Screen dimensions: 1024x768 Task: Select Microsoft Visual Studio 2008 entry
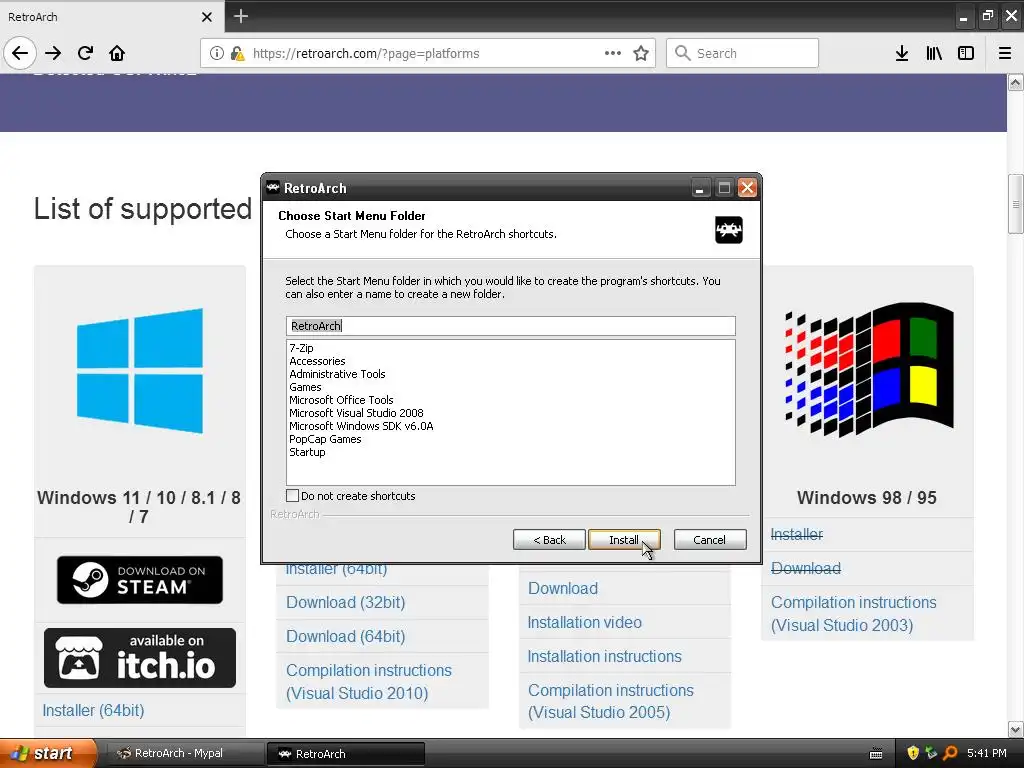tap(357, 413)
